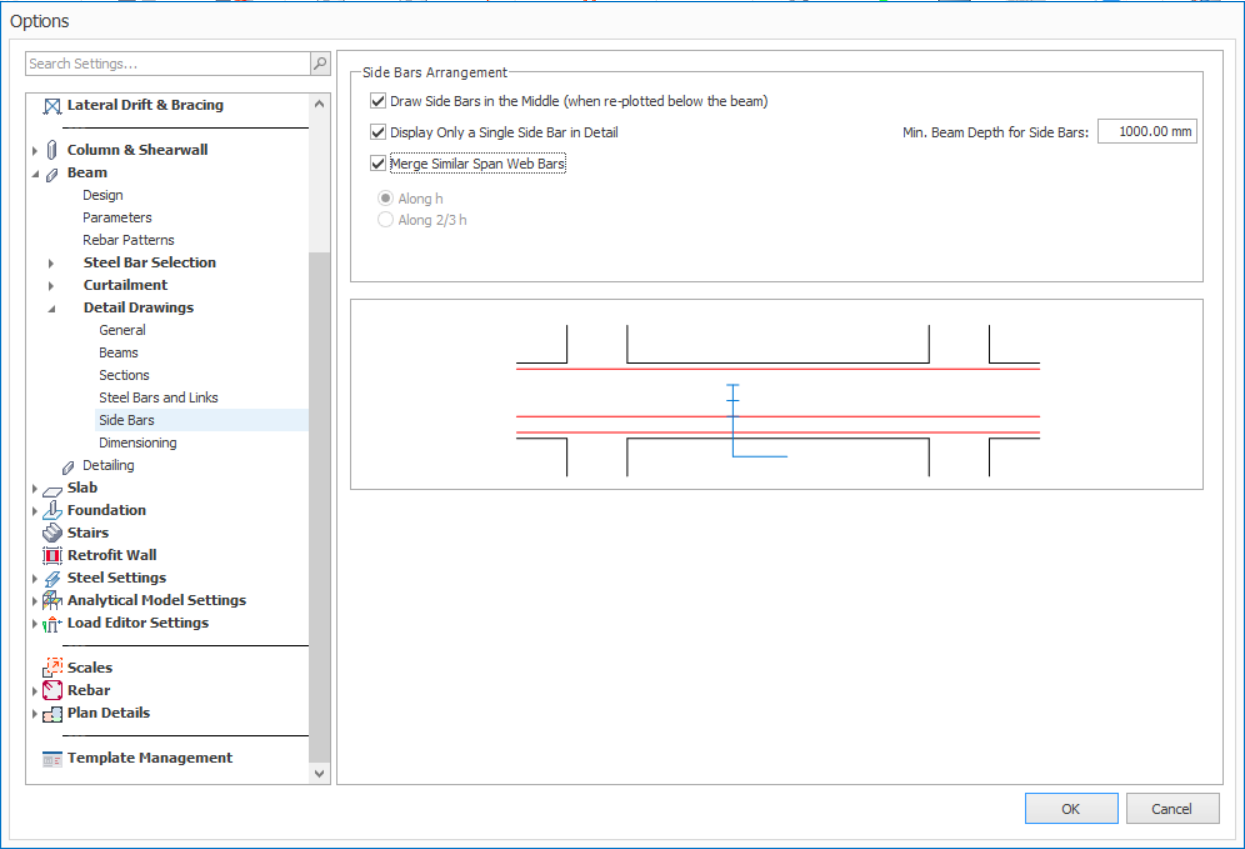Click the Retrofit Wall icon
This screenshot has height=849, width=1245.
(52, 555)
